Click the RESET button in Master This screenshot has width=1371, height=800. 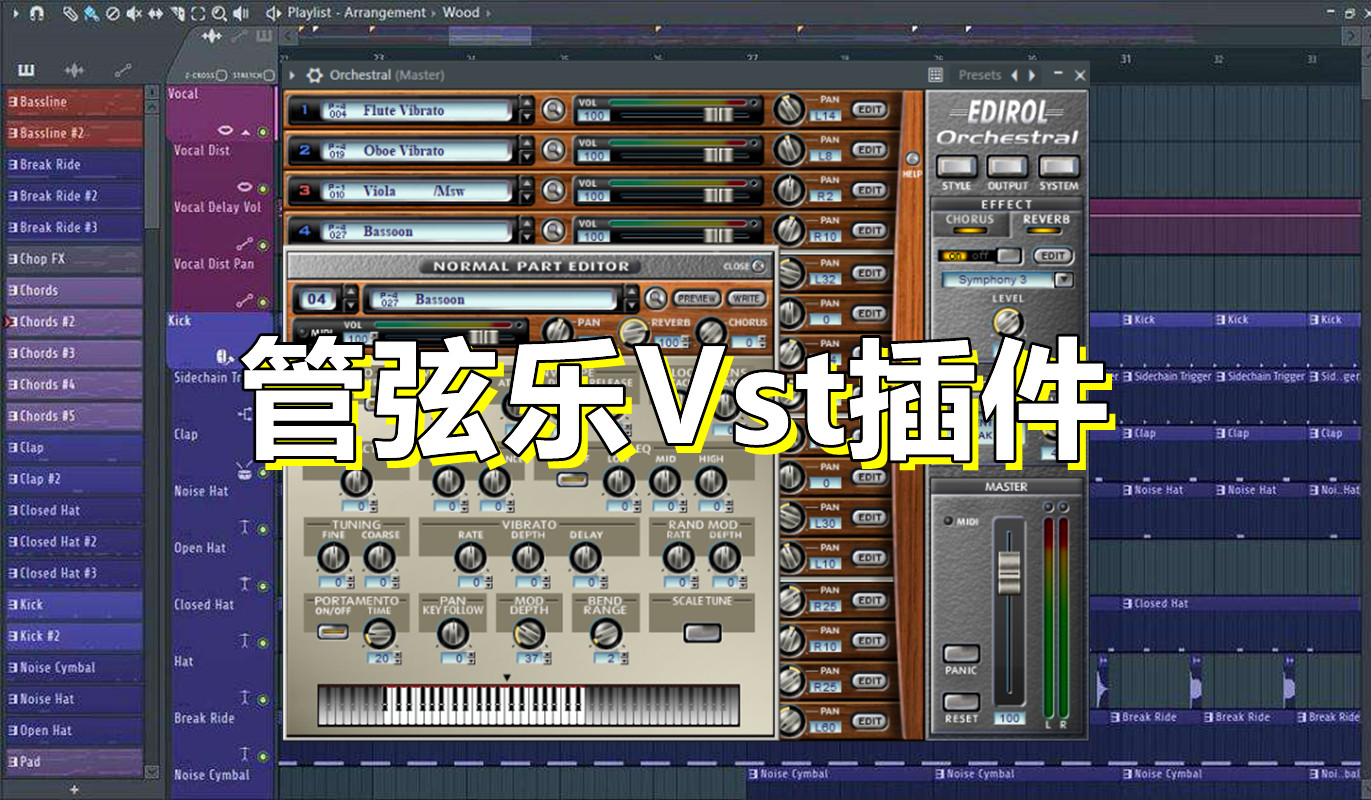961,702
